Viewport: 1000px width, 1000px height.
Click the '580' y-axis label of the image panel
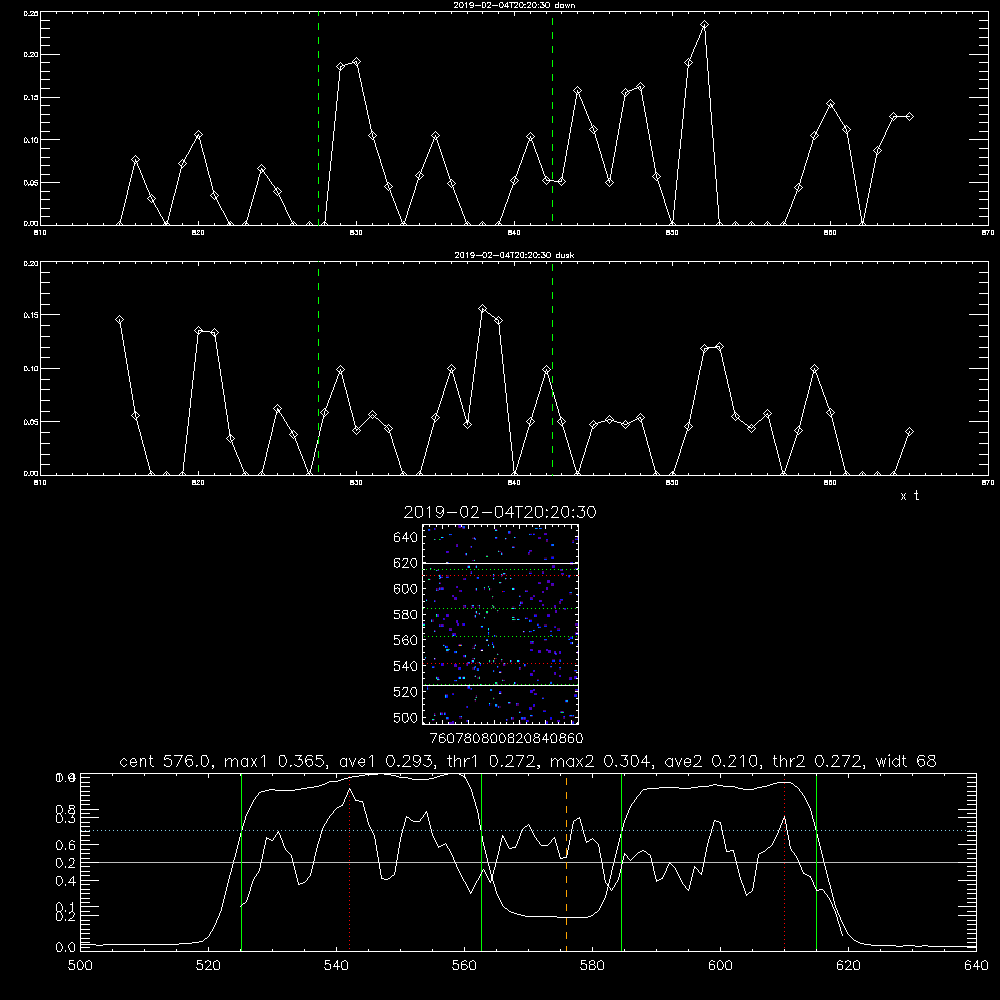coord(406,615)
